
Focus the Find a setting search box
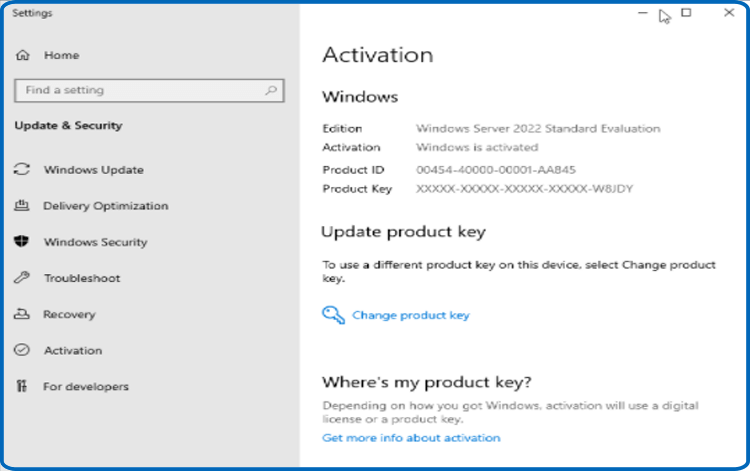[149, 90]
